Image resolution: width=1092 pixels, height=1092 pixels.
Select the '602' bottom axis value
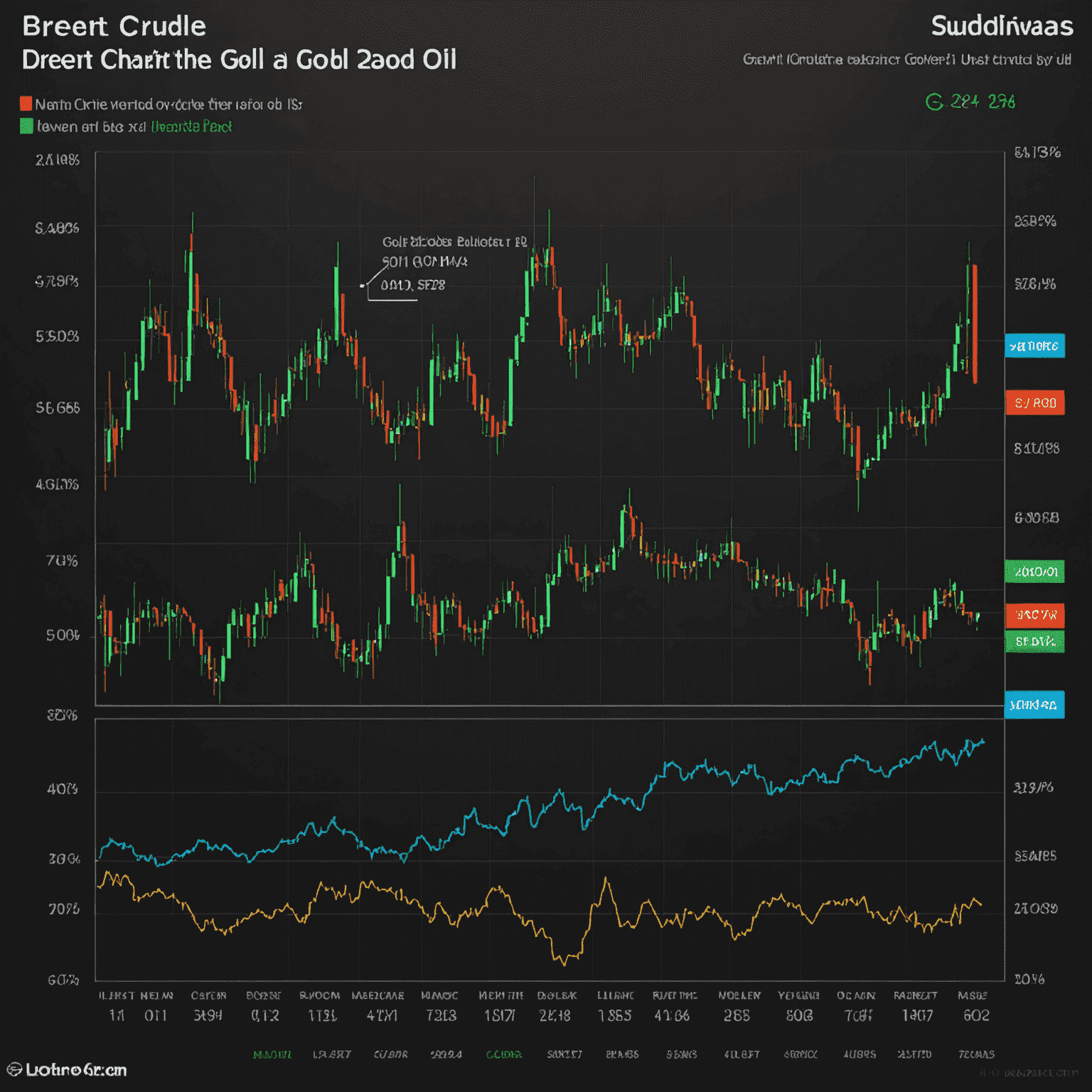[976, 1015]
